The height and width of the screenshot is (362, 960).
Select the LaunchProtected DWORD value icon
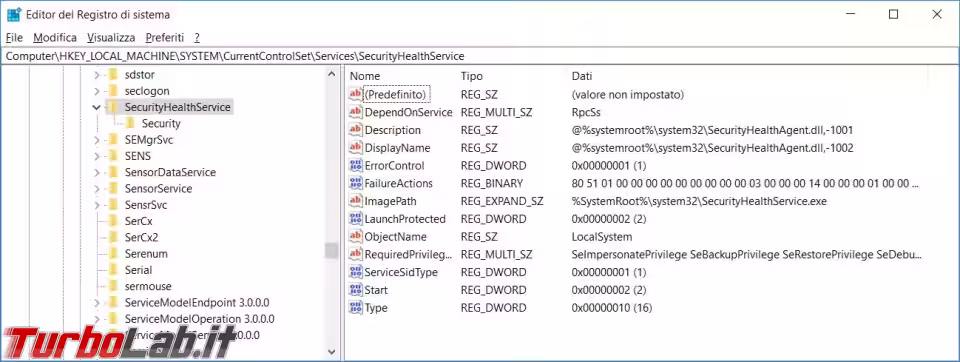pyautogui.click(x=356, y=219)
